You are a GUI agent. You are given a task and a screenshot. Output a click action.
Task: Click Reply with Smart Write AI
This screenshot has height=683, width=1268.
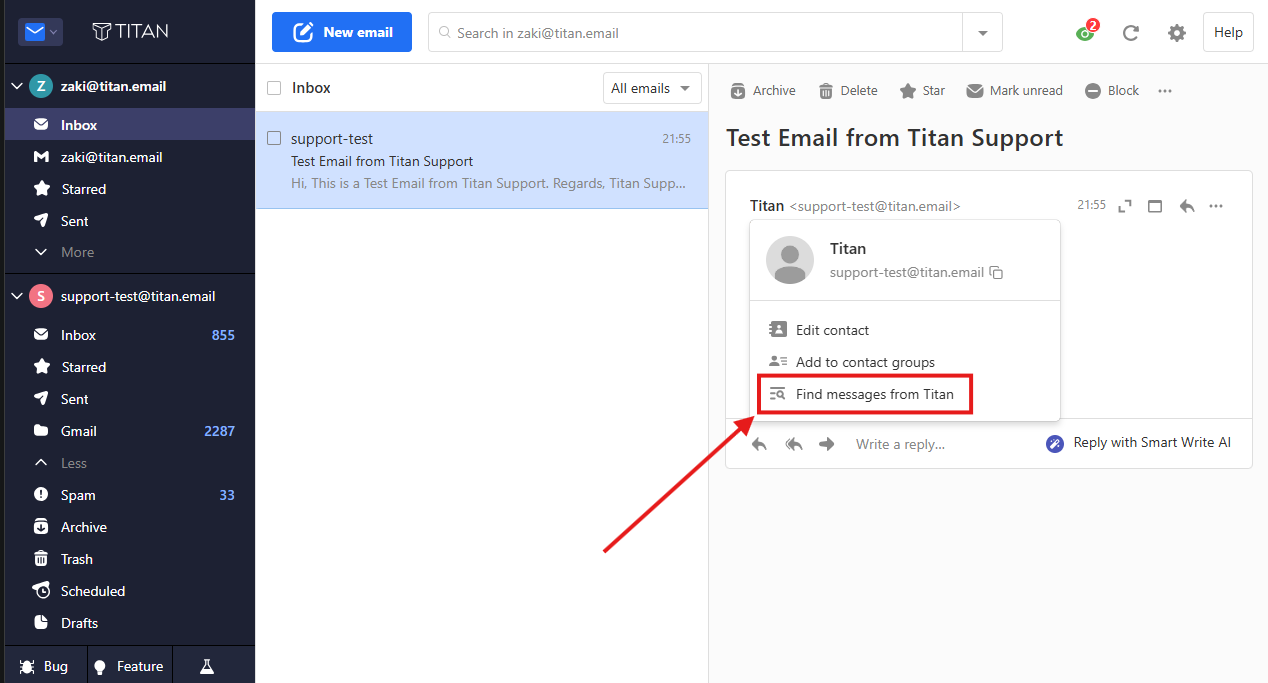pyautogui.click(x=1138, y=443)
